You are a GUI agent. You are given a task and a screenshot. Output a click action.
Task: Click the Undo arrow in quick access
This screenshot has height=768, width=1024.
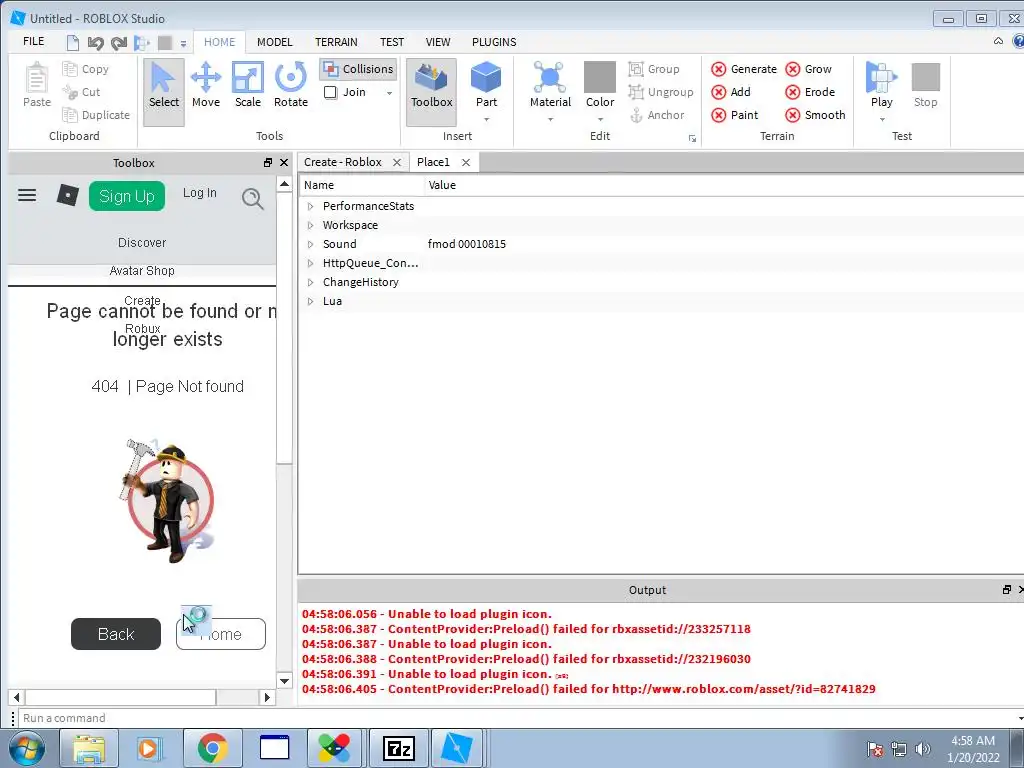coord(95,43)
